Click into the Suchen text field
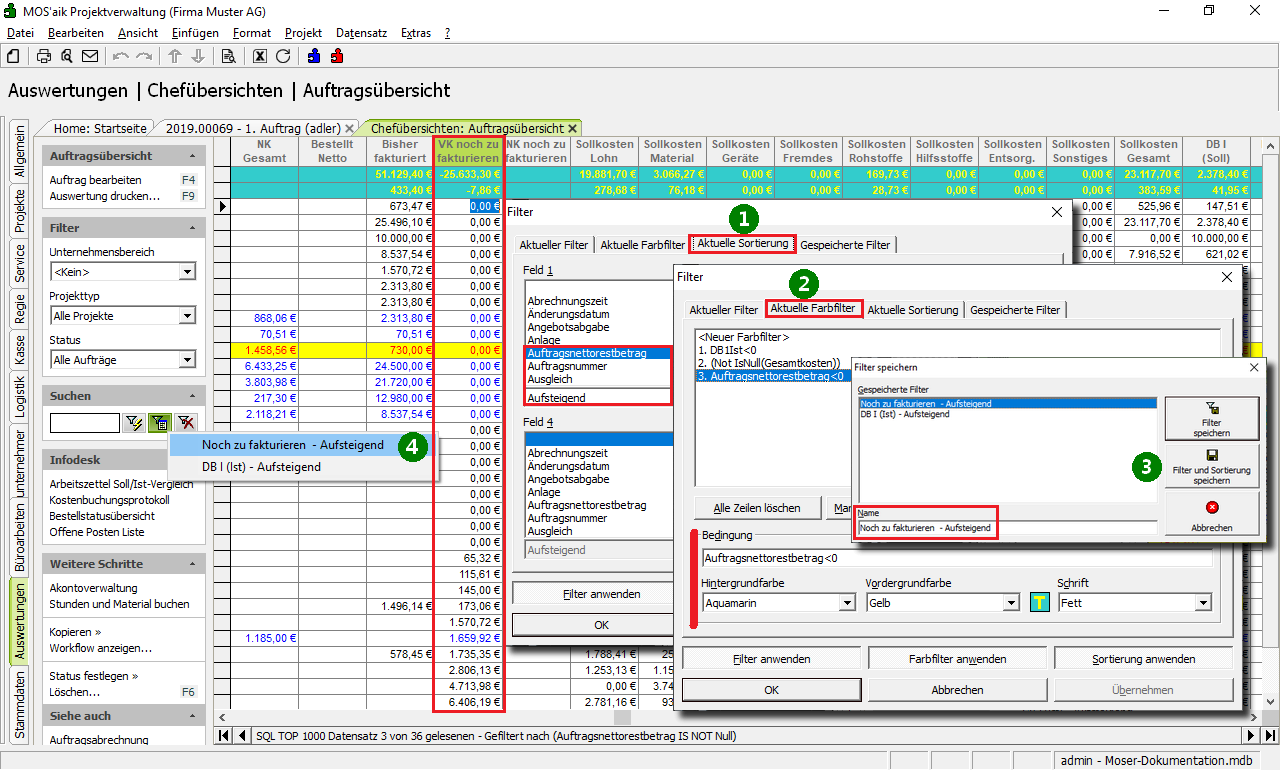Image resolution: width=1280 pixels, height=770 pixels. 85,423
